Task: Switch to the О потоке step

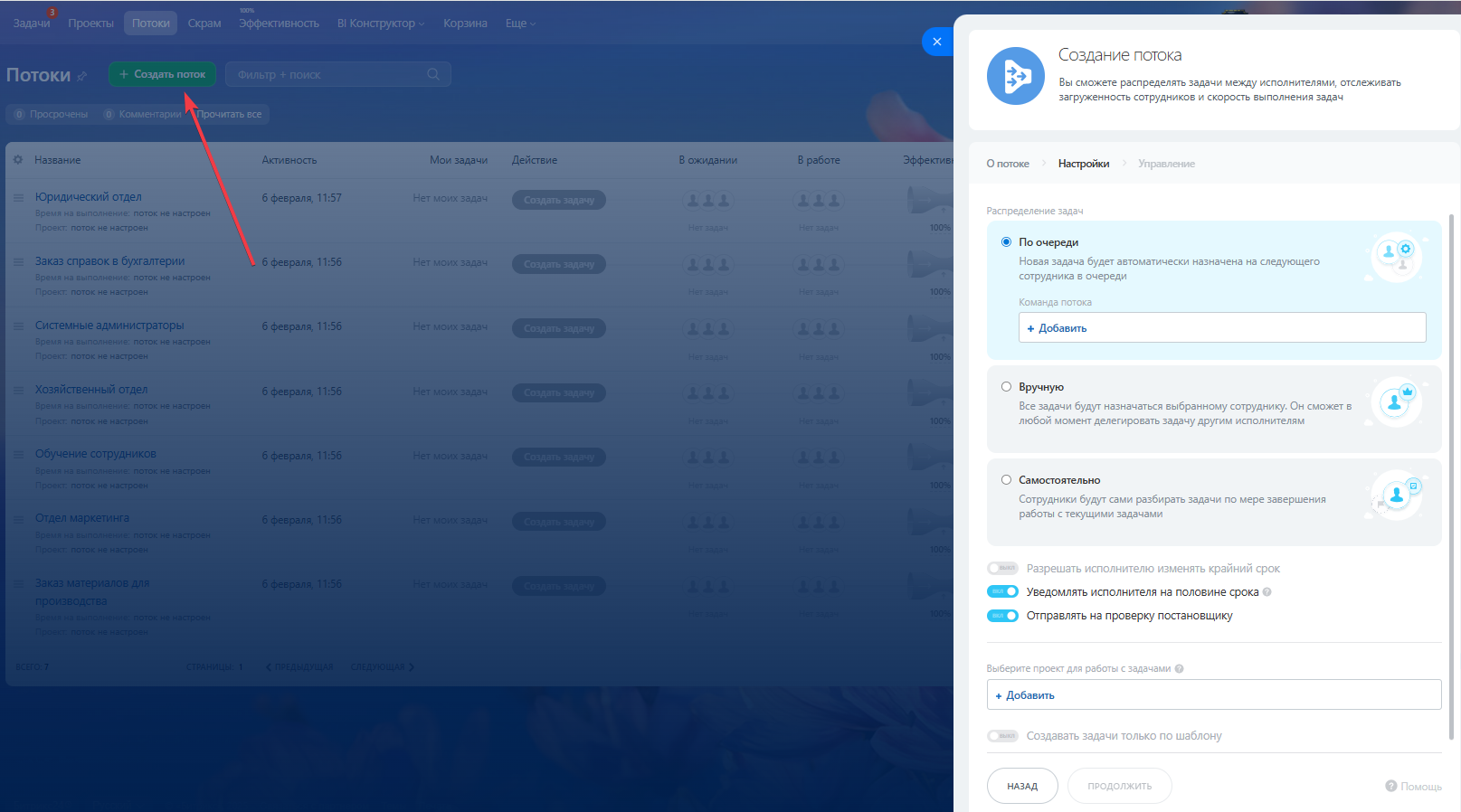Action: point(1007,164)
